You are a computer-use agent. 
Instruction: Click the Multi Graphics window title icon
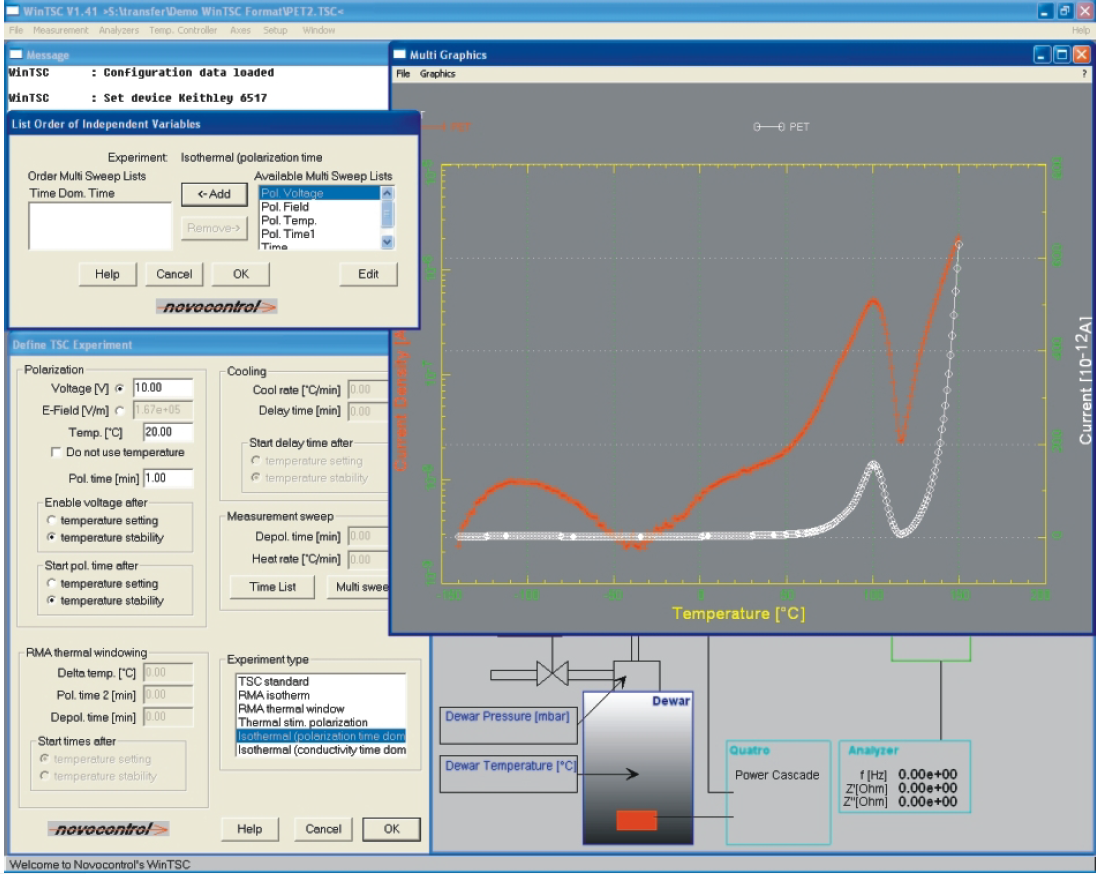[x=400, y=54]
